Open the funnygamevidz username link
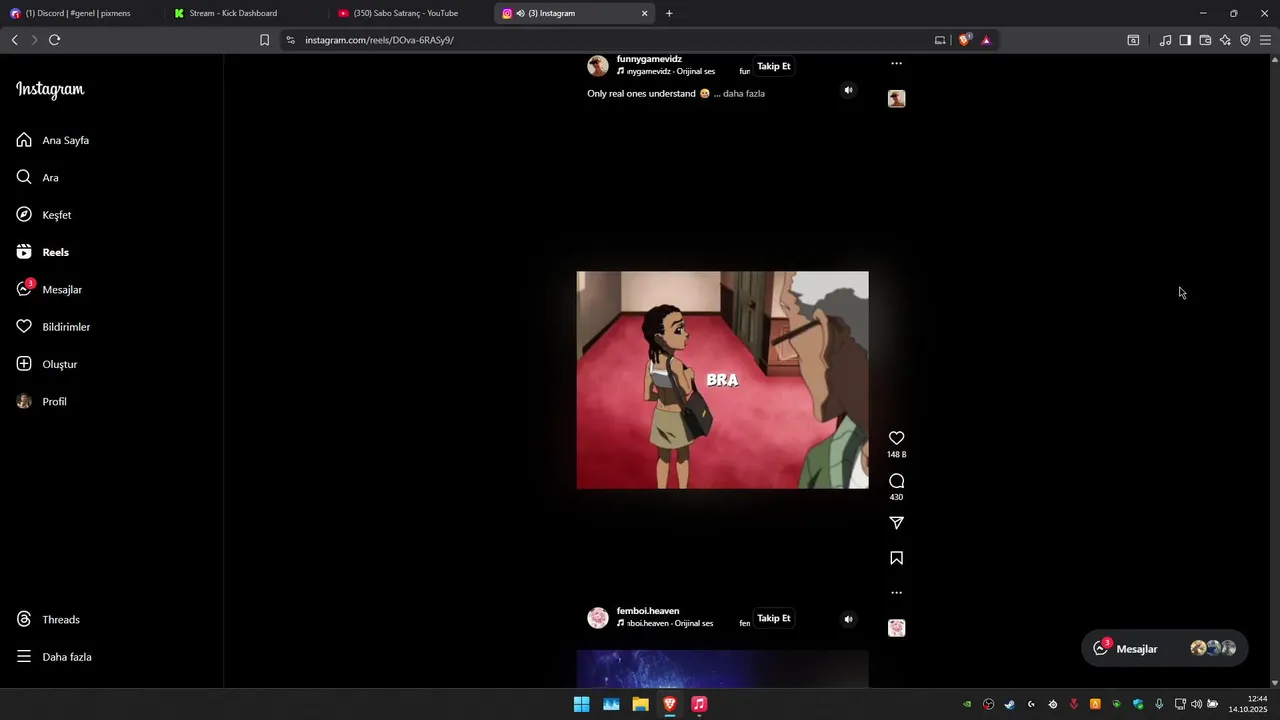This screenshot has height=720, width=1280. click(x=649, y=59)
